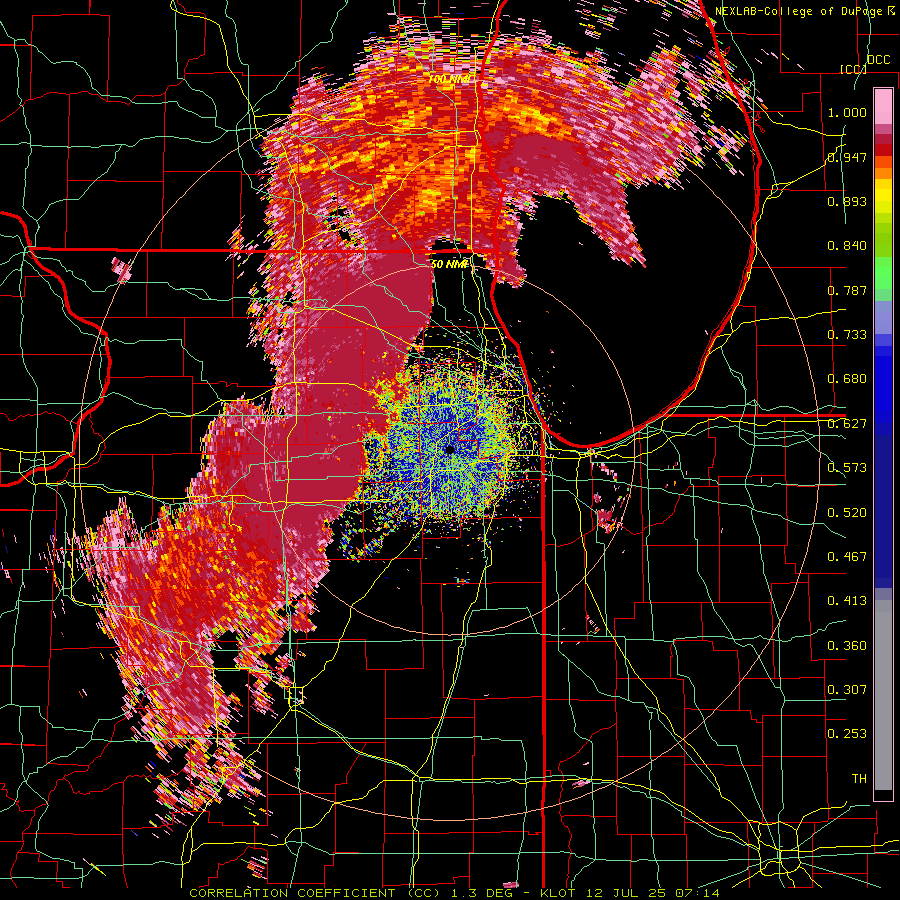Select the 0.360 scale value

[847, 646]
